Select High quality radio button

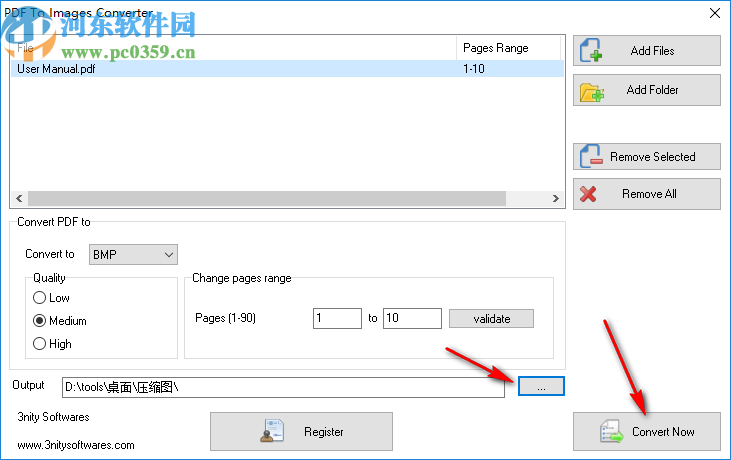40,344
